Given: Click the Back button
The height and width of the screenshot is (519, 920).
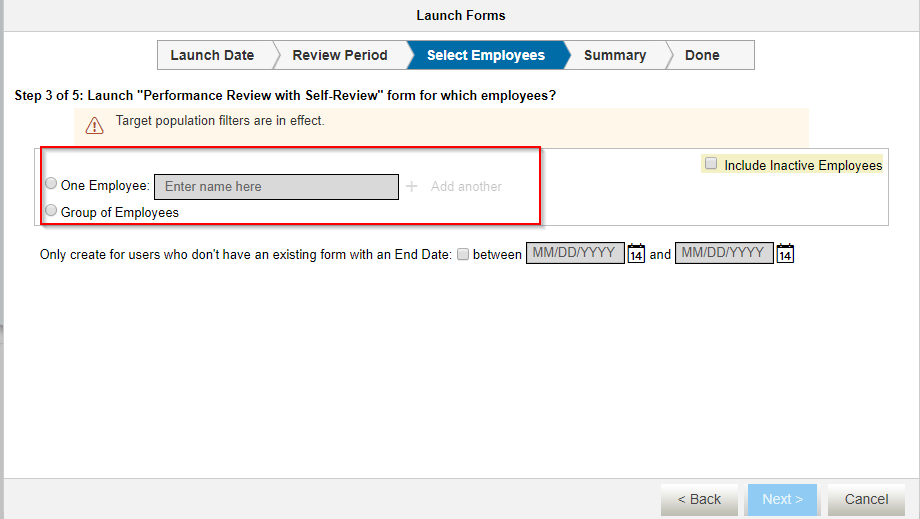Looking at the screenshot, I should click(x=699, y=499).
